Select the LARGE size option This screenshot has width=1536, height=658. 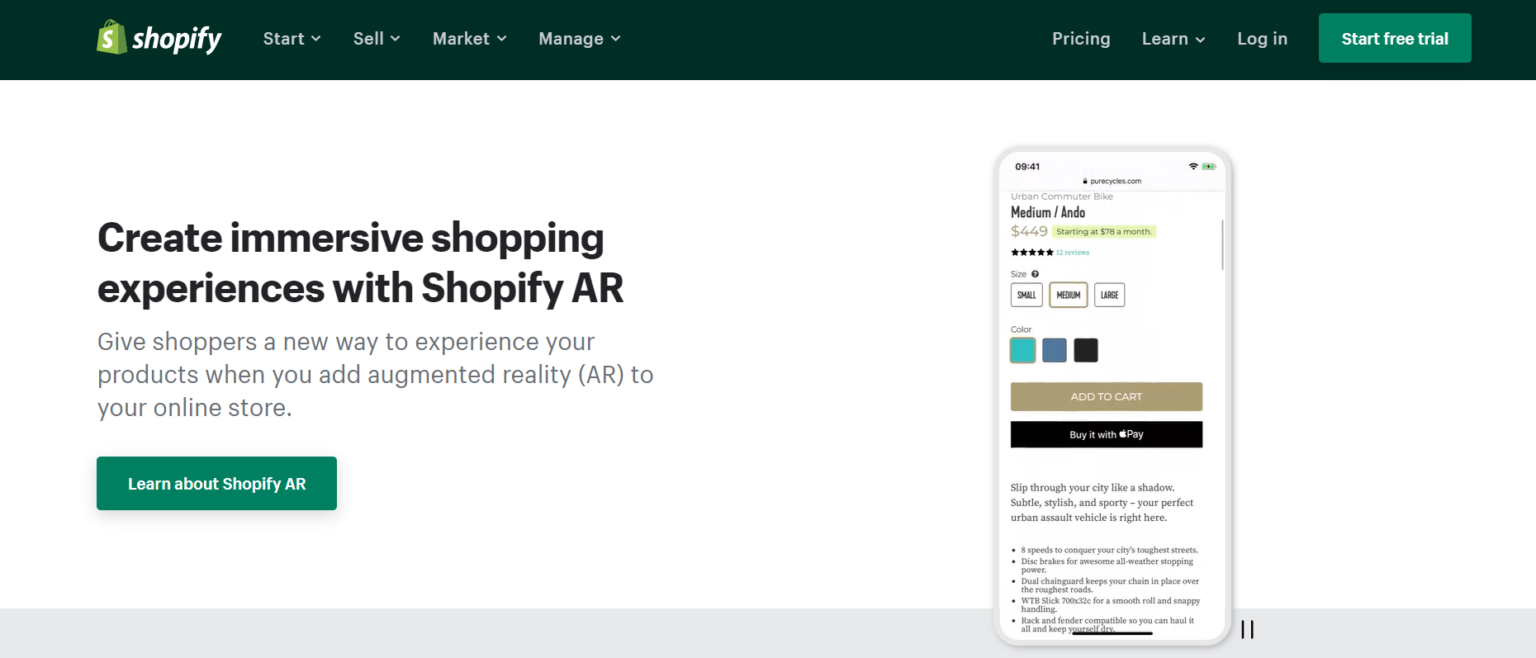coord(1111,295)
